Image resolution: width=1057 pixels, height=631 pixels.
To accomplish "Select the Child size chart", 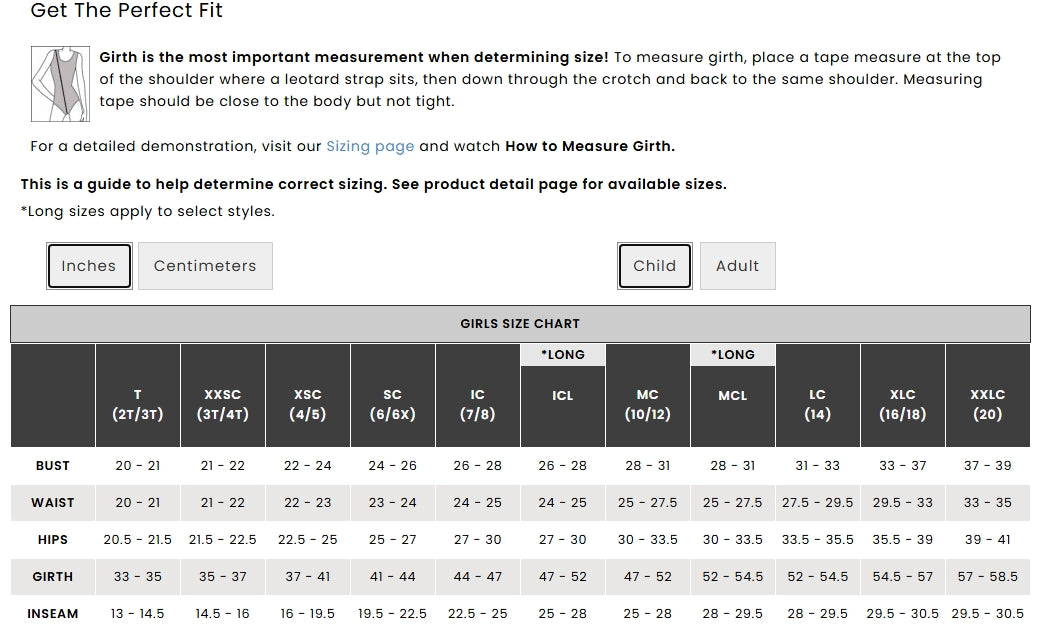I will pyautogui.click(x=655, y=266).
